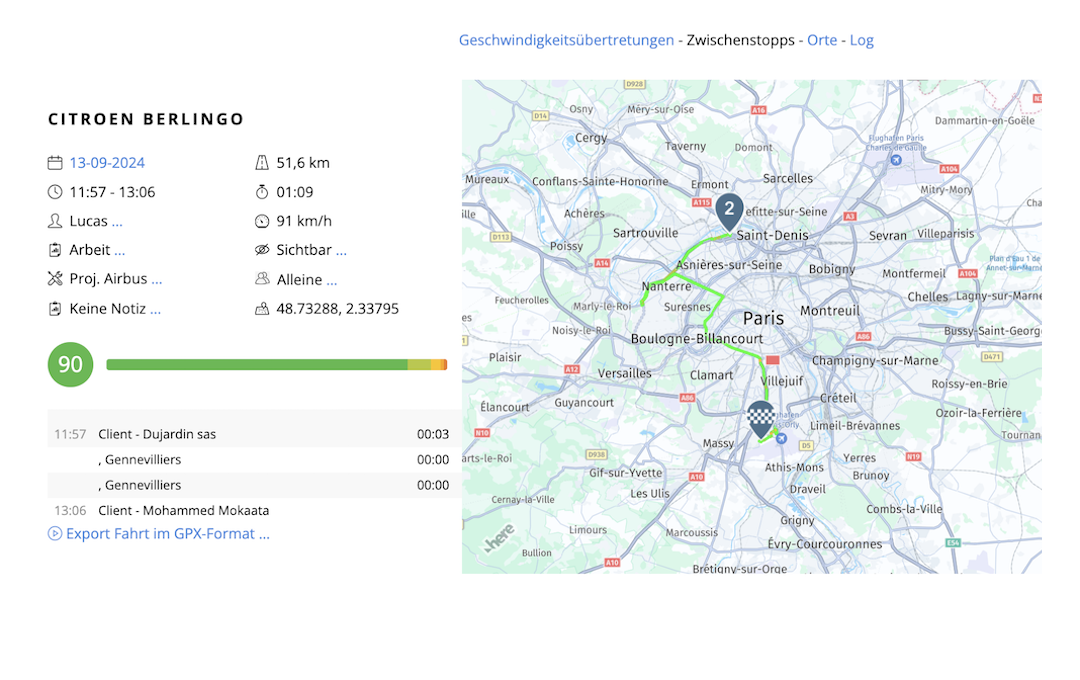Switch to the Zwischenstopps tab

point(740,40)
